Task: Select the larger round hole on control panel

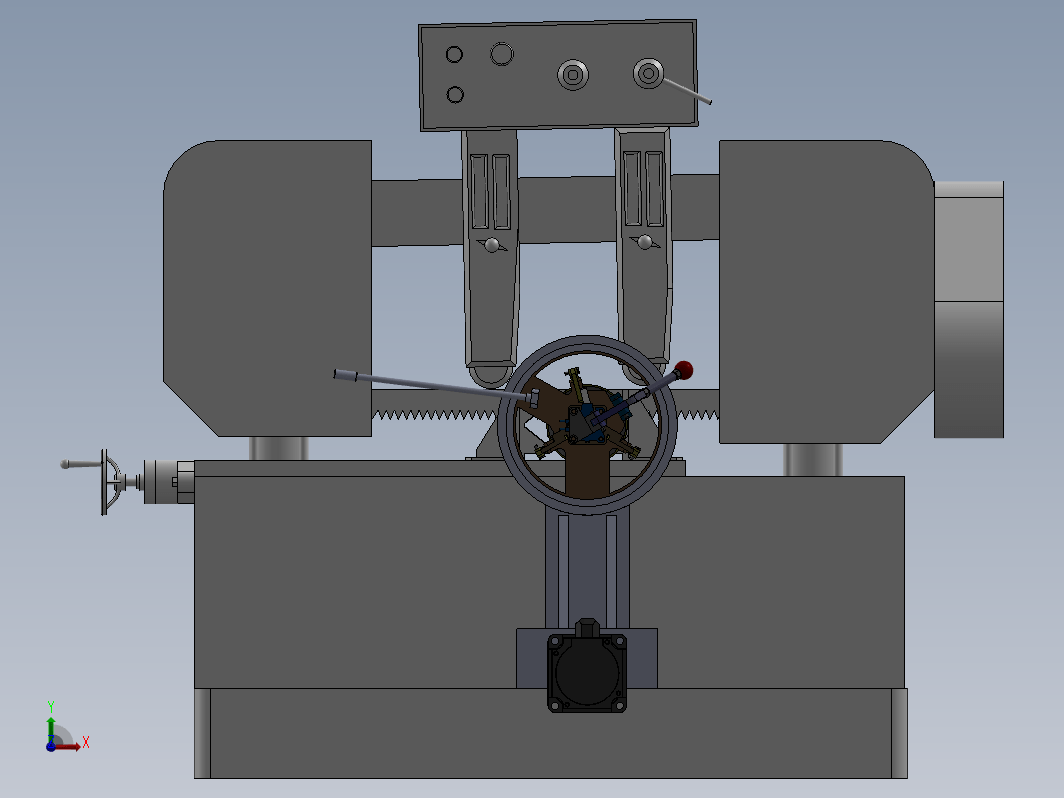Action: (502, 54)
